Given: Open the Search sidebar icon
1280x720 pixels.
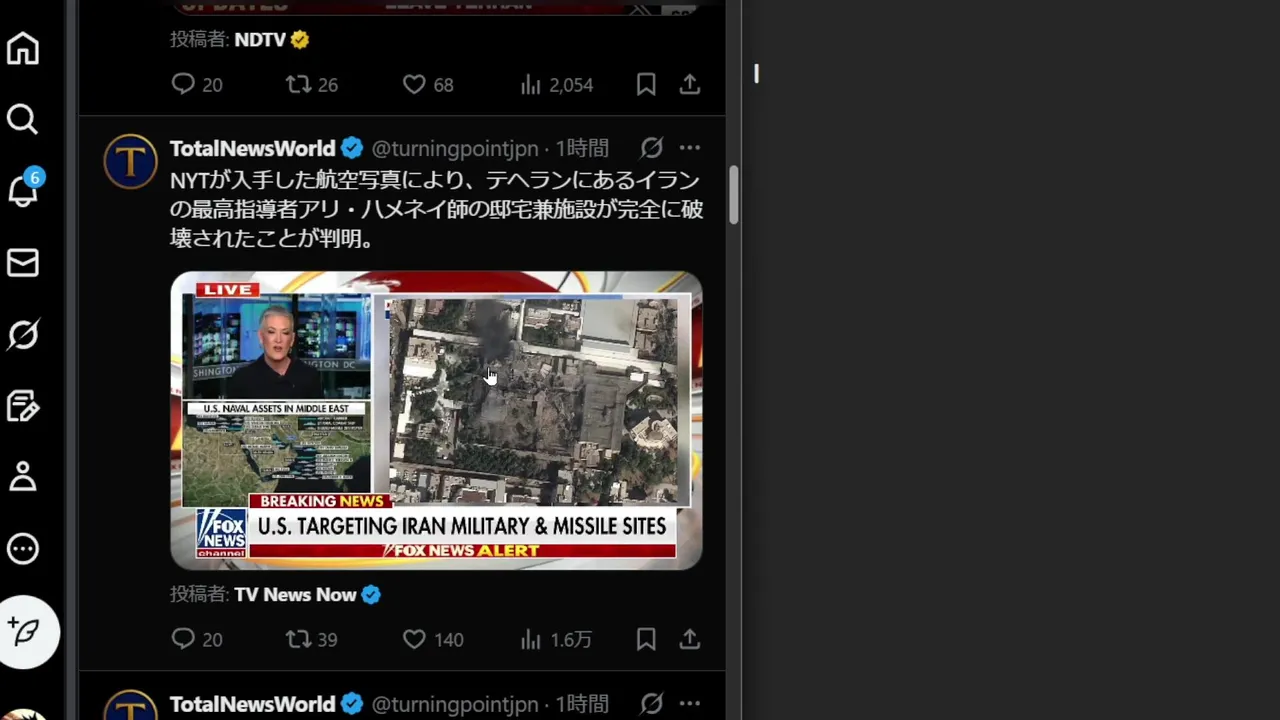Looking at the screenshot, I should point(23,120).
